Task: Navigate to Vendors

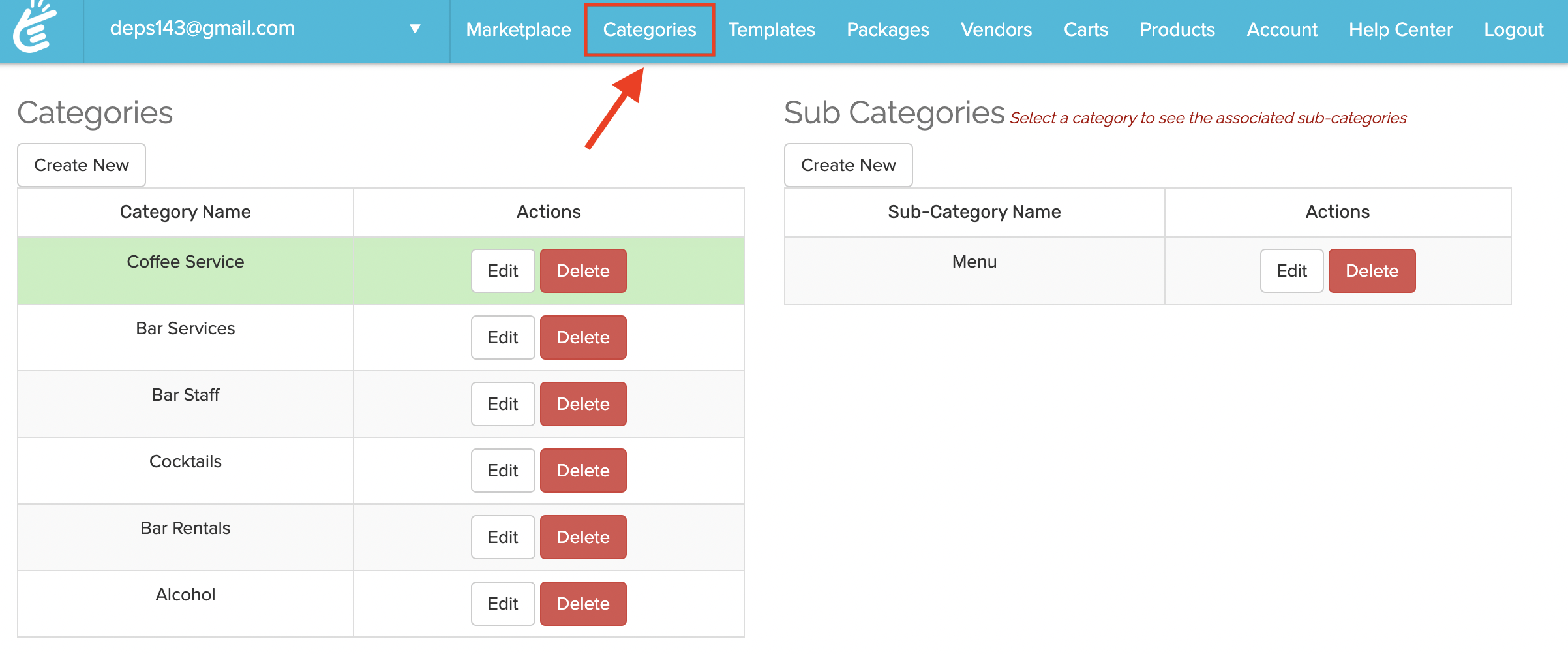Action: point(996,29)
